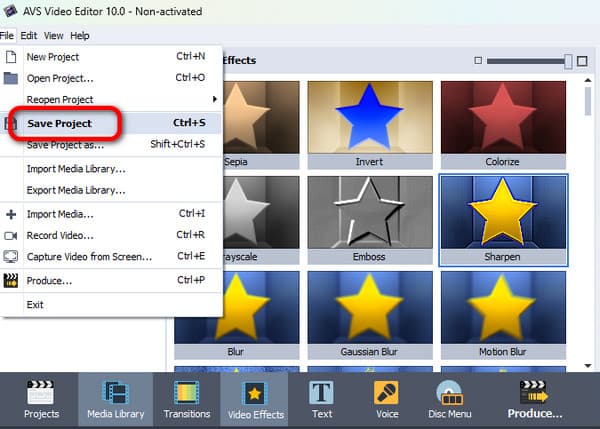The width and height of the screenshot is (600, 429).
Task: Click the effects list scroll down arrow
Action: point(588,365)
